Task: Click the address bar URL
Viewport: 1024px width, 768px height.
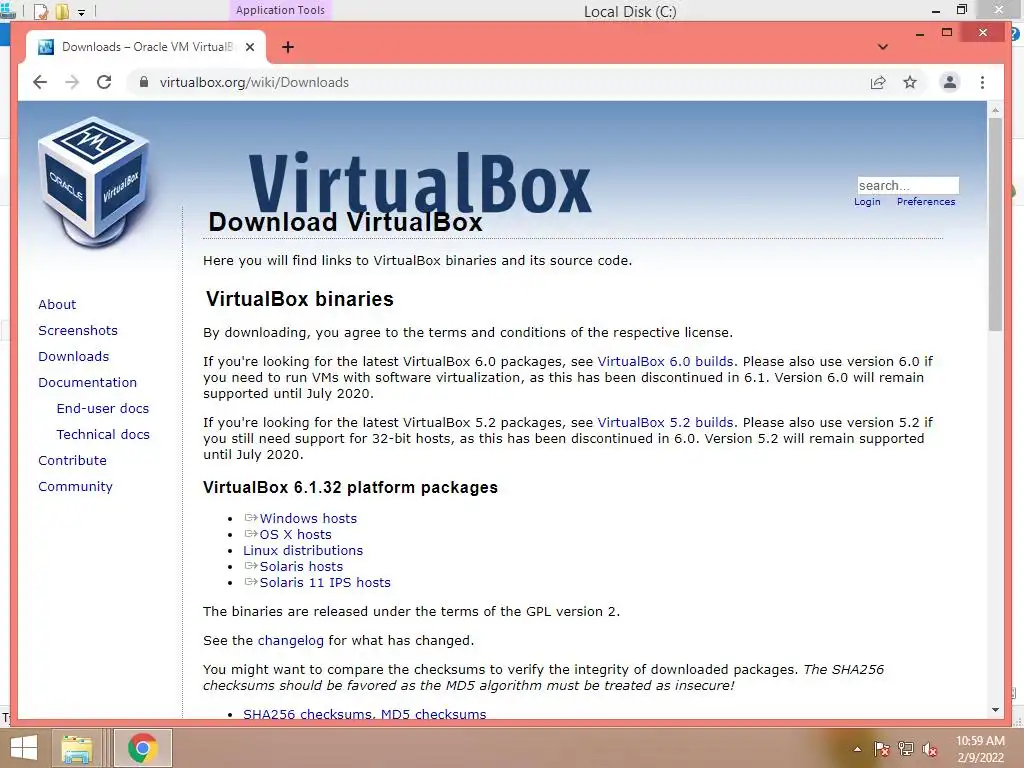Action: tap(254, 82)
